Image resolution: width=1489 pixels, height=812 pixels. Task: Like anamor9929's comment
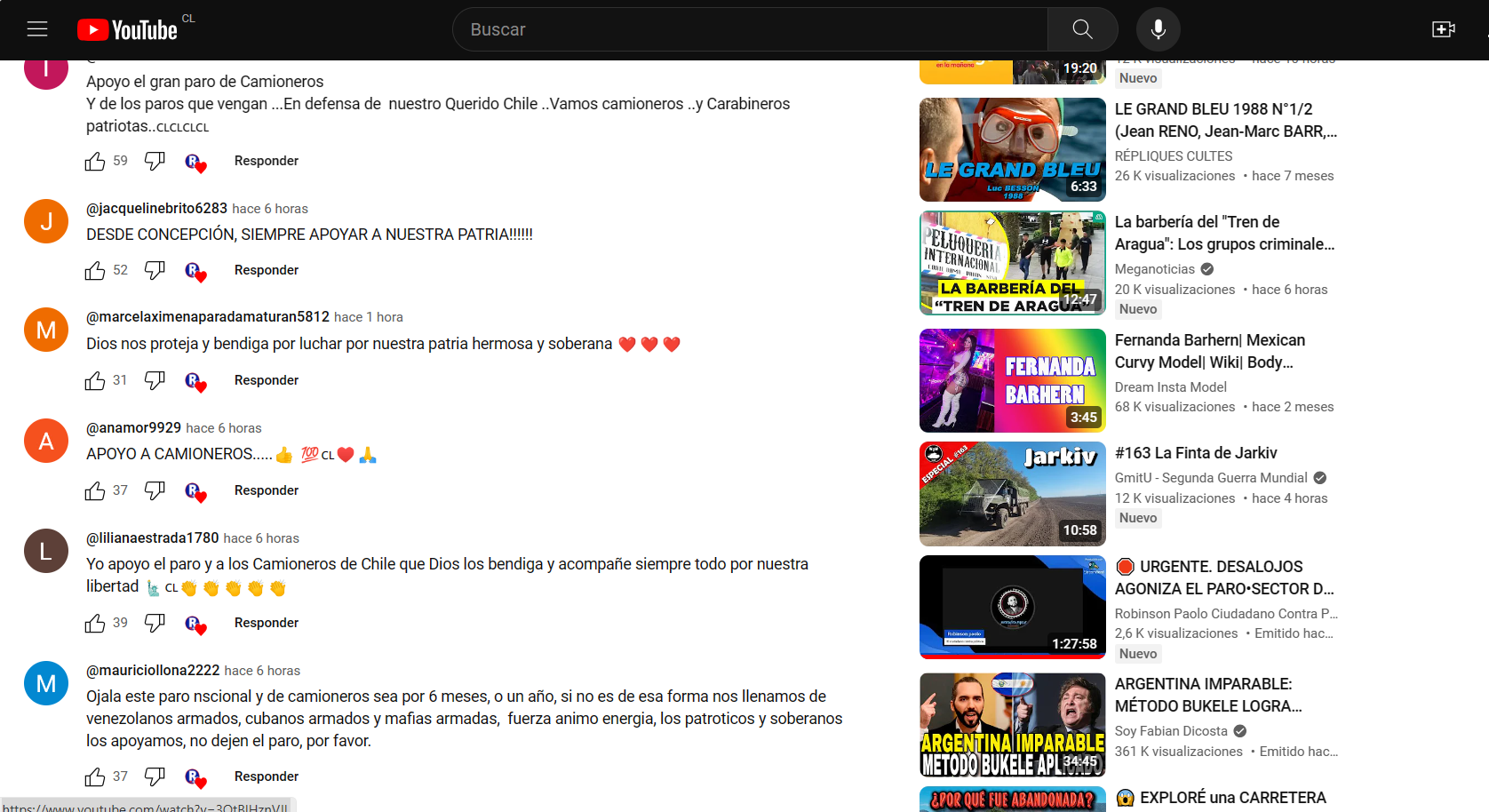[95, 491]
